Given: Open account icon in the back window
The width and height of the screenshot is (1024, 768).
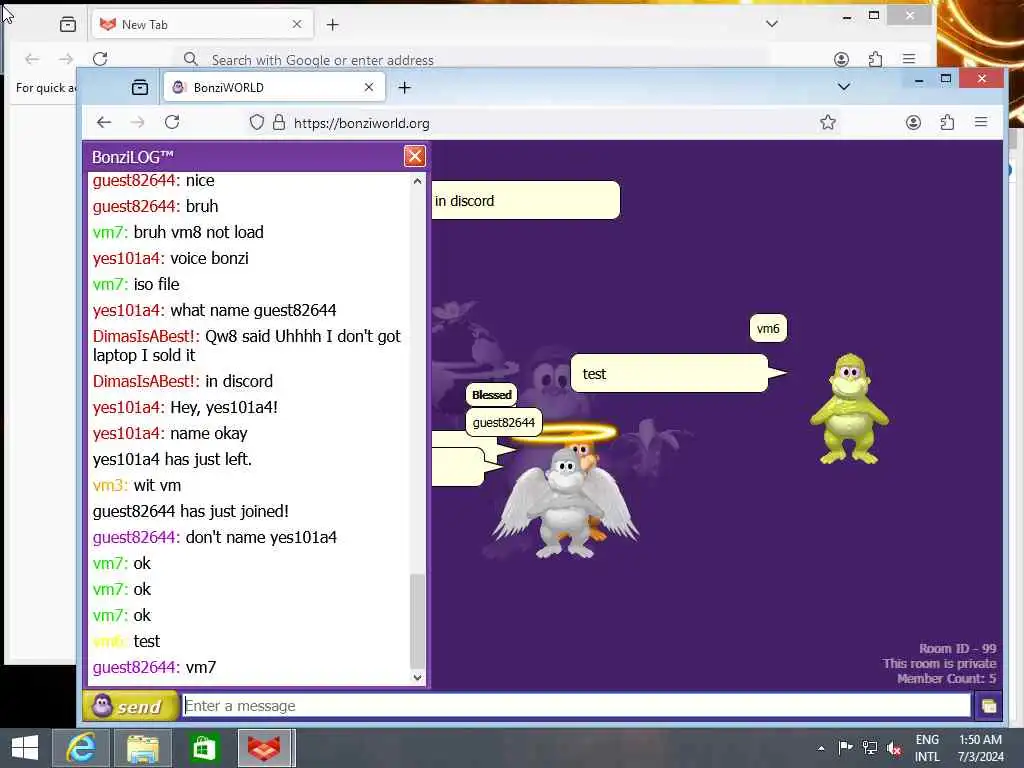Looking at the screenshot, I should tap(841, 59).
